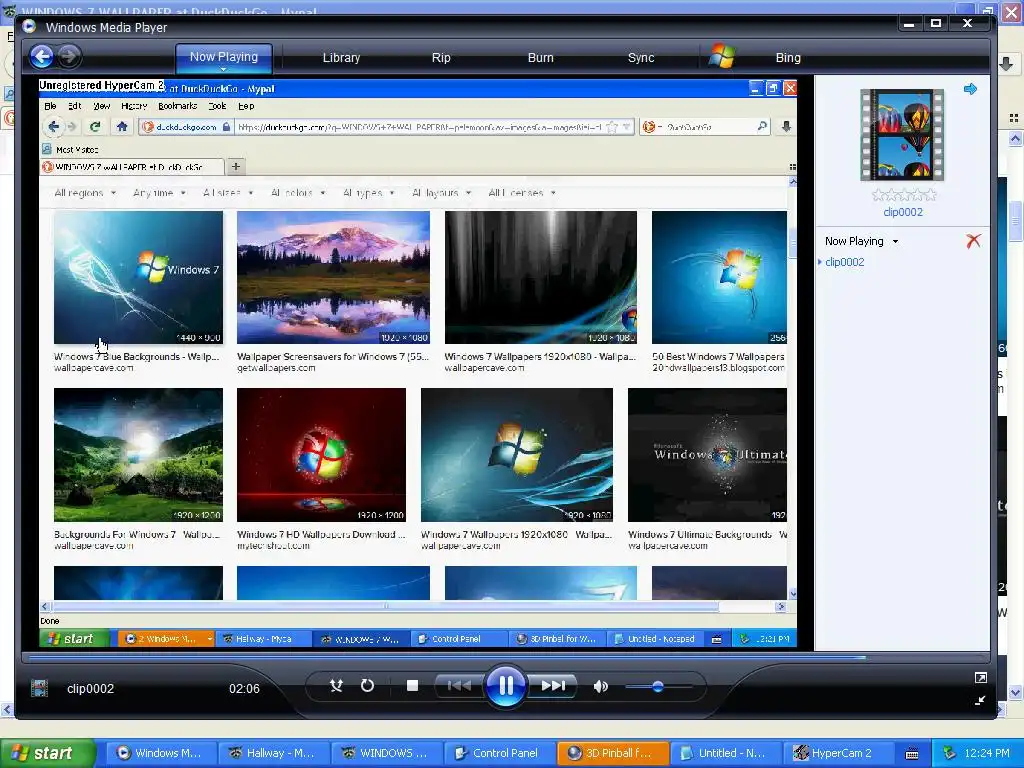Skip to the next track
This screenshot has width=1024, height=768.
pyautogui.click(x=553, y=686)
